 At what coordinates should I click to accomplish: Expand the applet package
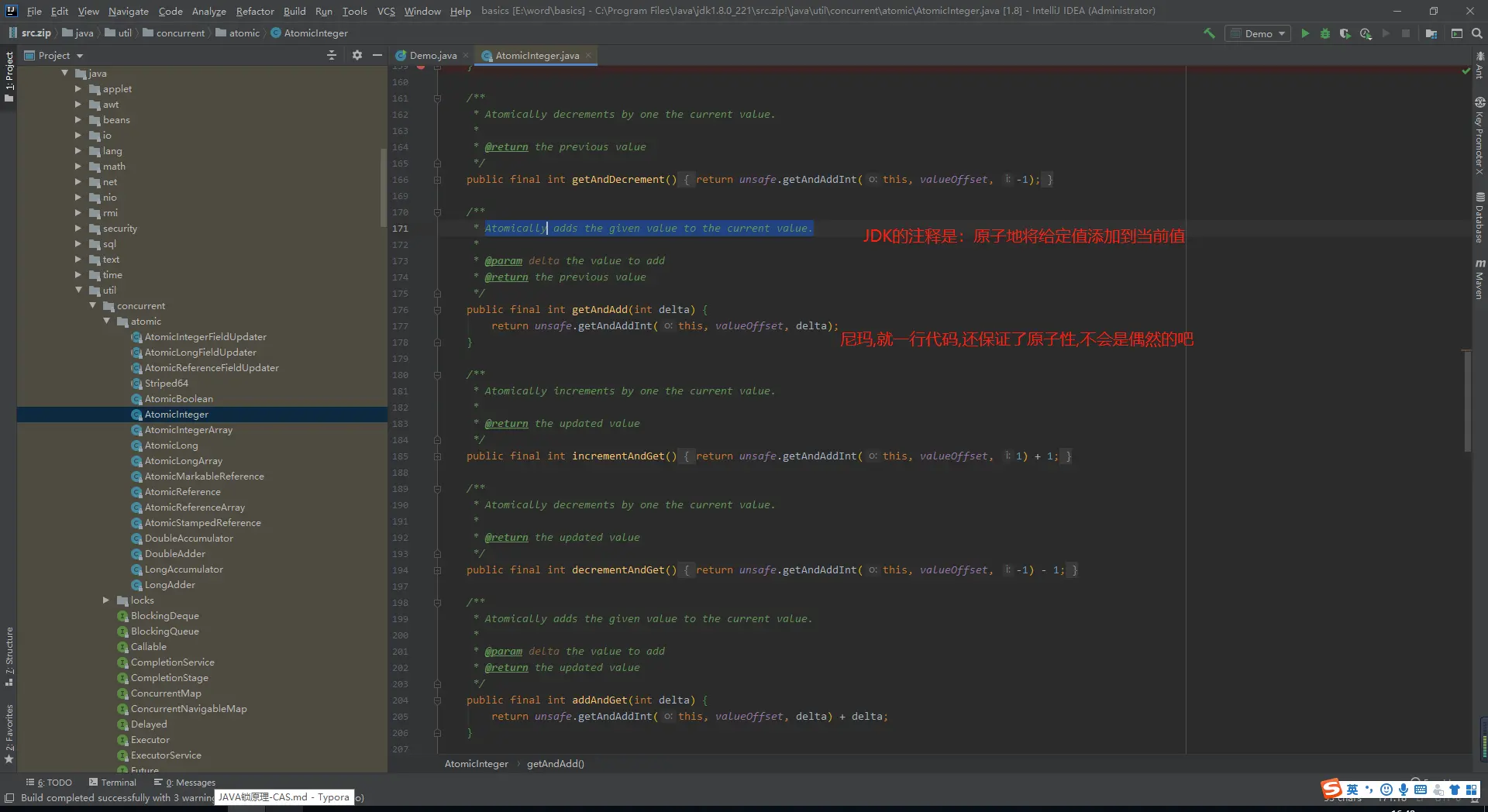[77, 88]
